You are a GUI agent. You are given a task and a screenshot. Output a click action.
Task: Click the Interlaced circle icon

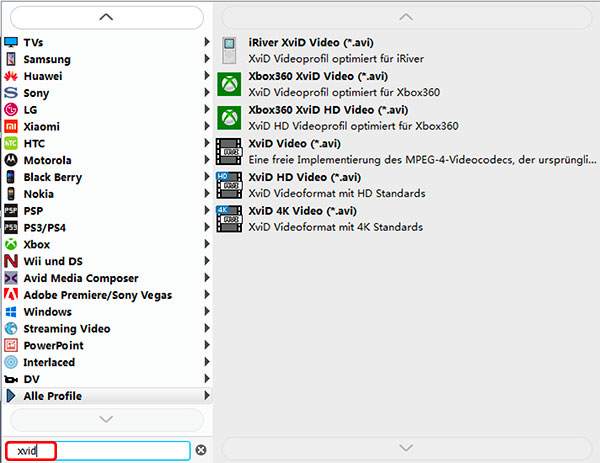coord(11,362)
